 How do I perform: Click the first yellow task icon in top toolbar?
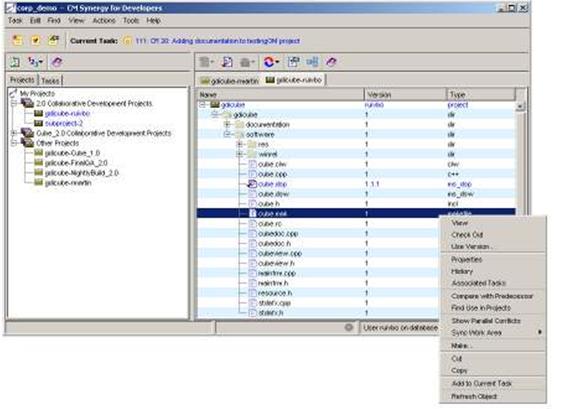[x=17, y=40]
